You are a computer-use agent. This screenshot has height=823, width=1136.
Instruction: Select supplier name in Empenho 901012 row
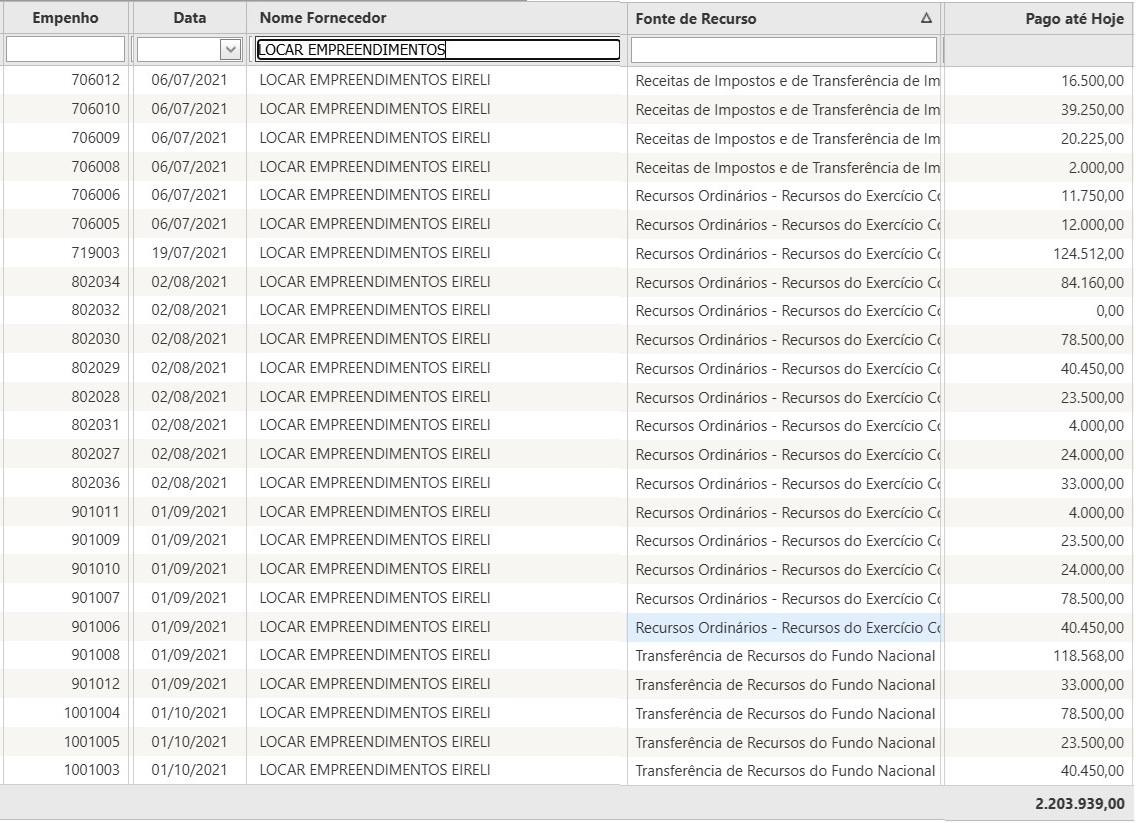pyautogui.click(x=375, y=685)
